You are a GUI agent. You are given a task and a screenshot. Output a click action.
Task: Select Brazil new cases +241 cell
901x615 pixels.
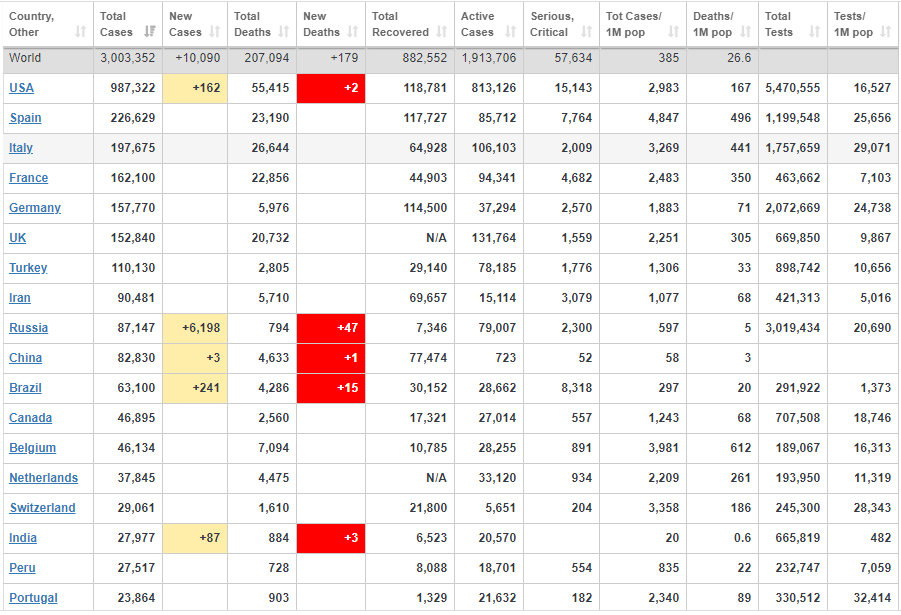tap(195, 387)
